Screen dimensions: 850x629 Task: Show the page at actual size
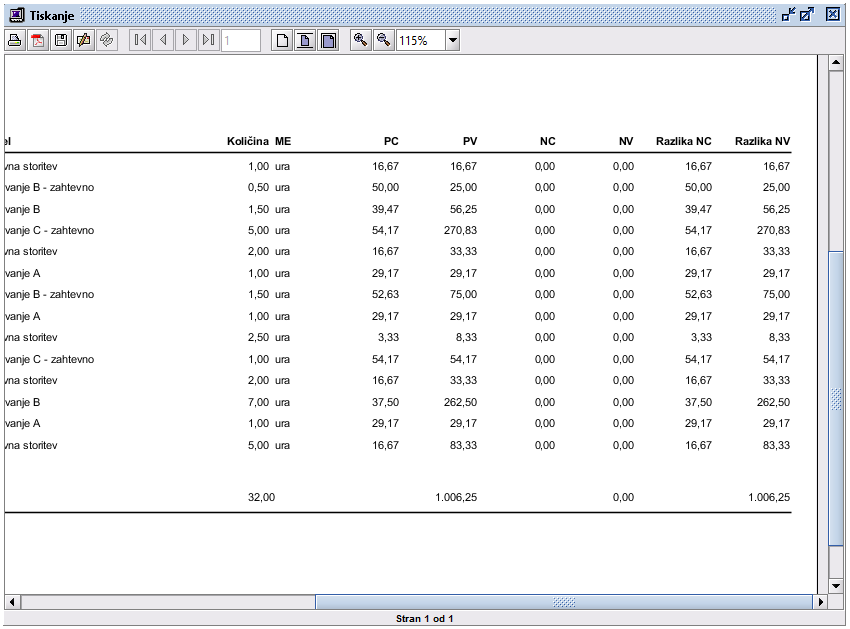pos(283,40)
